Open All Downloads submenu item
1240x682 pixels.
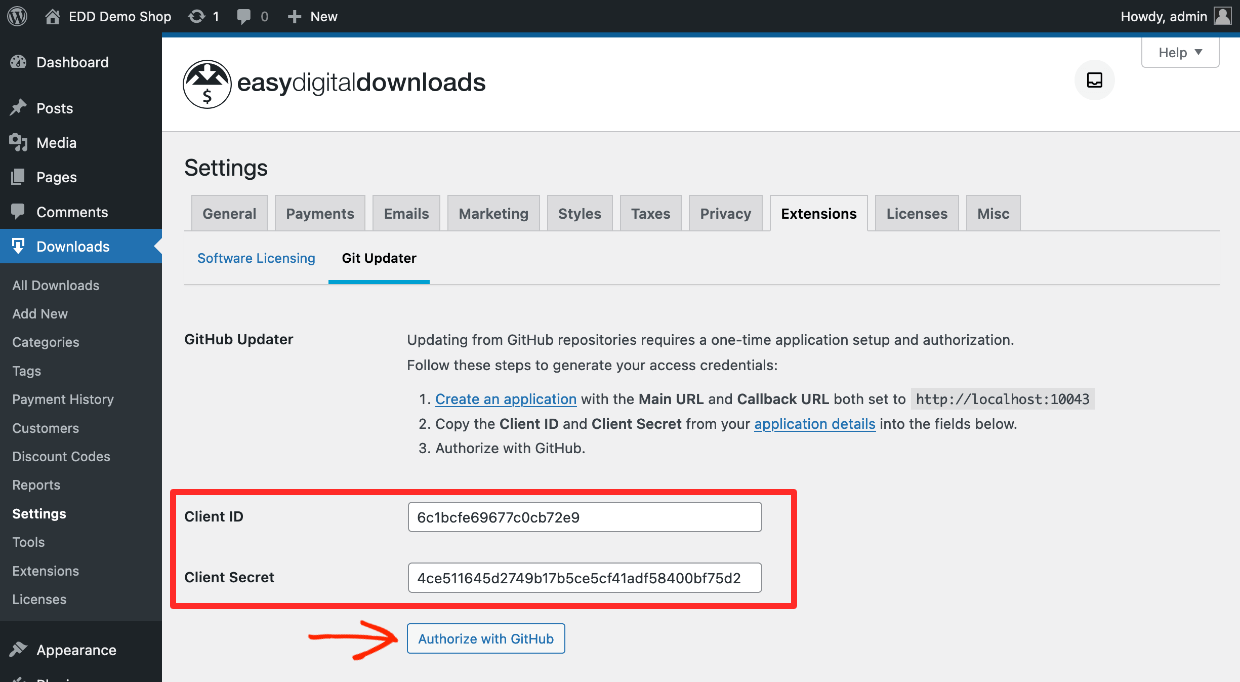tap(56, 285)
